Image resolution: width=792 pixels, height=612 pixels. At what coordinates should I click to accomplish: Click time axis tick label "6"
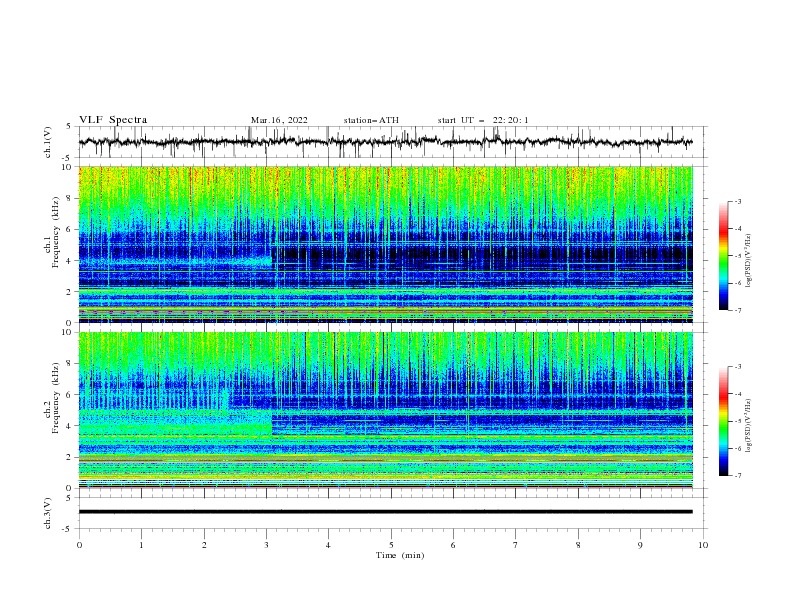point(453,545)
